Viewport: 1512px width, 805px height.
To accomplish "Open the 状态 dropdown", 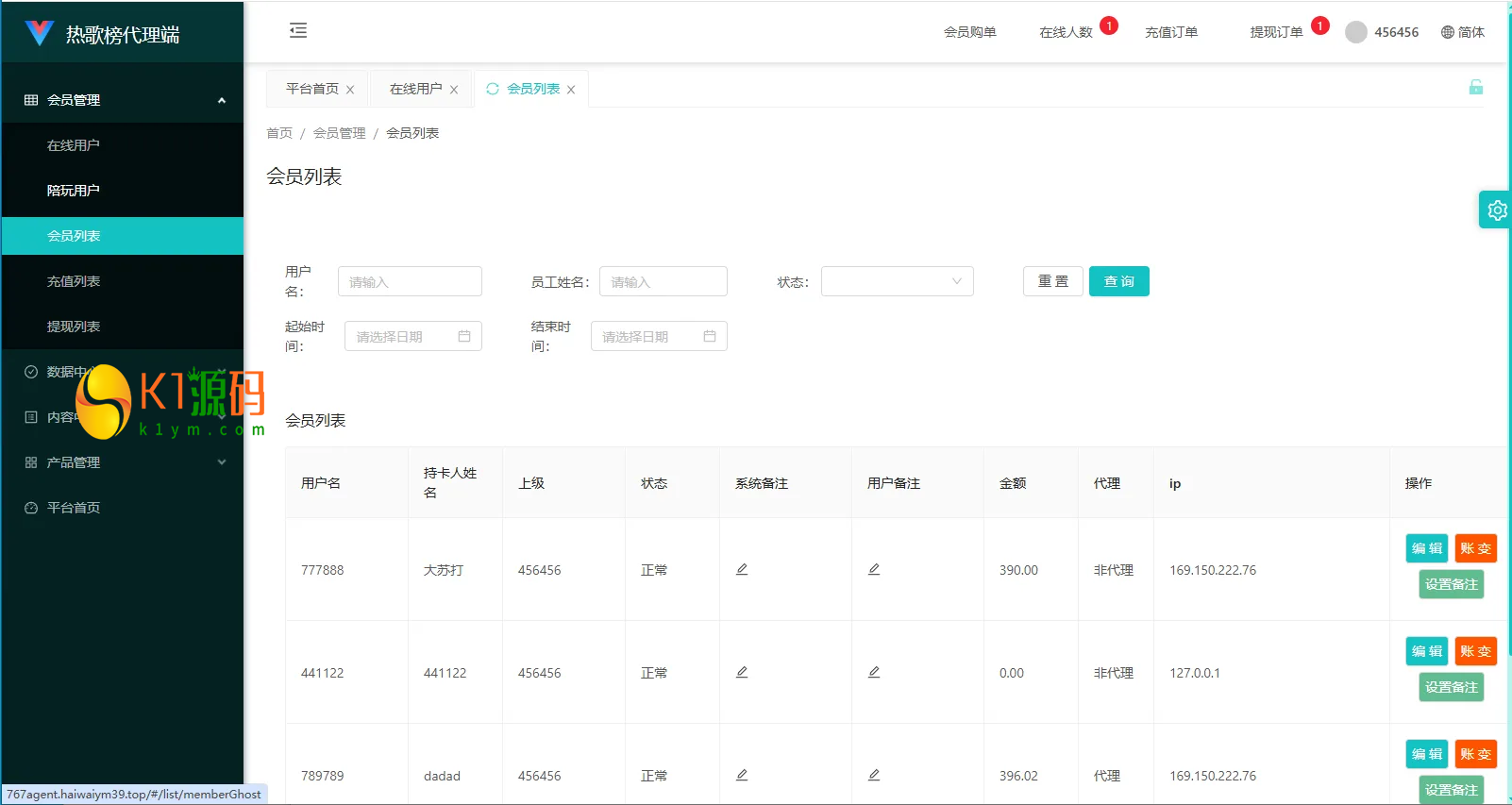I will click(x=897, y=281).
